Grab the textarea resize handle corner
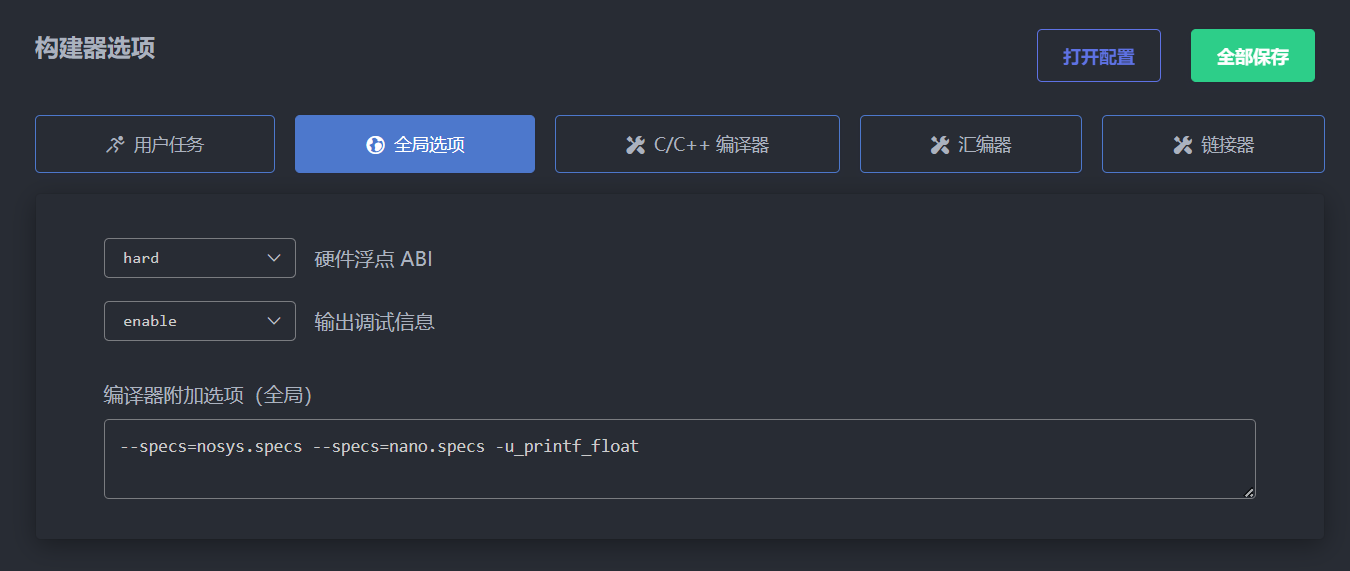Image resolution: width=1350 pixels, height=571 pixels. coord(1249,492)
